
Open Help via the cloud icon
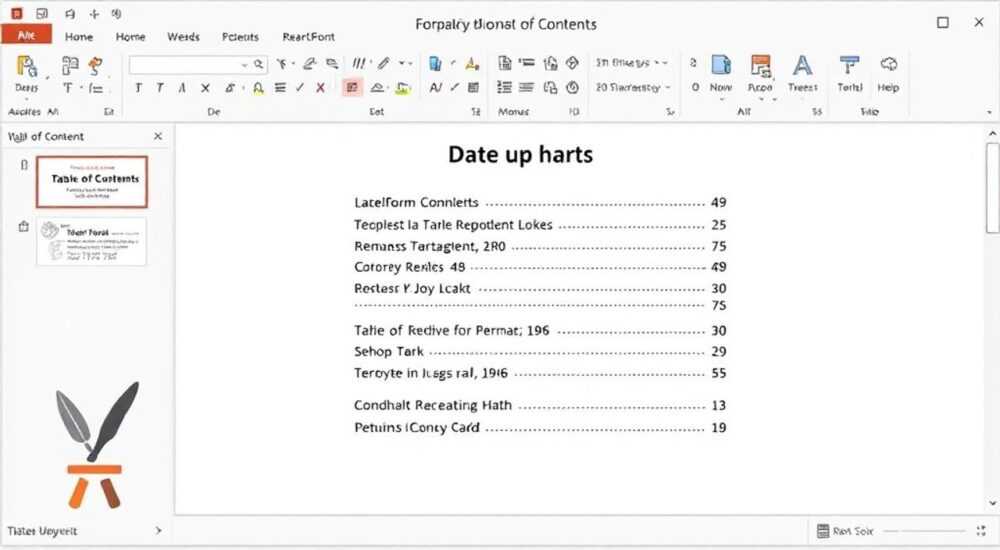click(x=888, y=64)
